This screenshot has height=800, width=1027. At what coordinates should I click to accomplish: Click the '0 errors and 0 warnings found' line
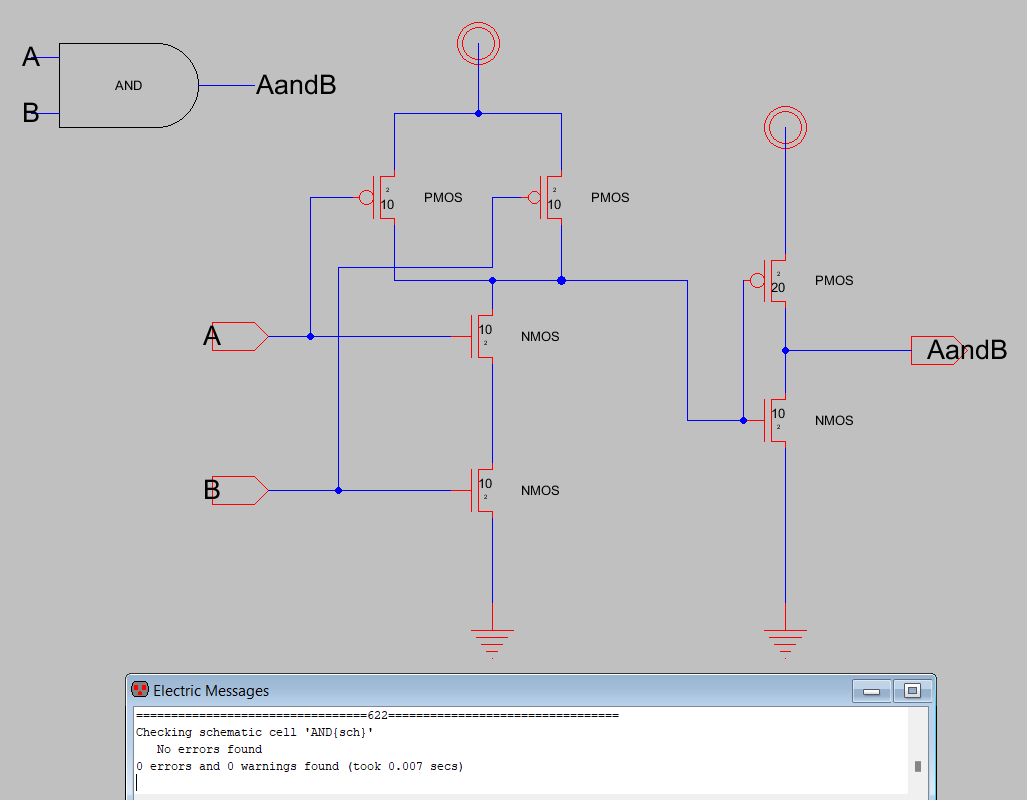(x=299, y=766)
